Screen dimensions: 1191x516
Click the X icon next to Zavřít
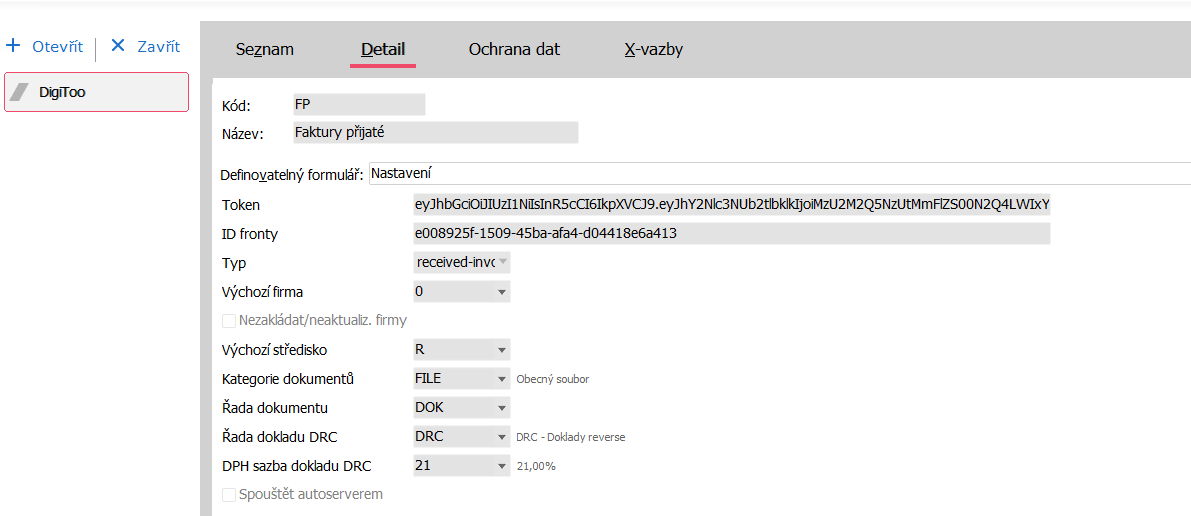(118, 46)
